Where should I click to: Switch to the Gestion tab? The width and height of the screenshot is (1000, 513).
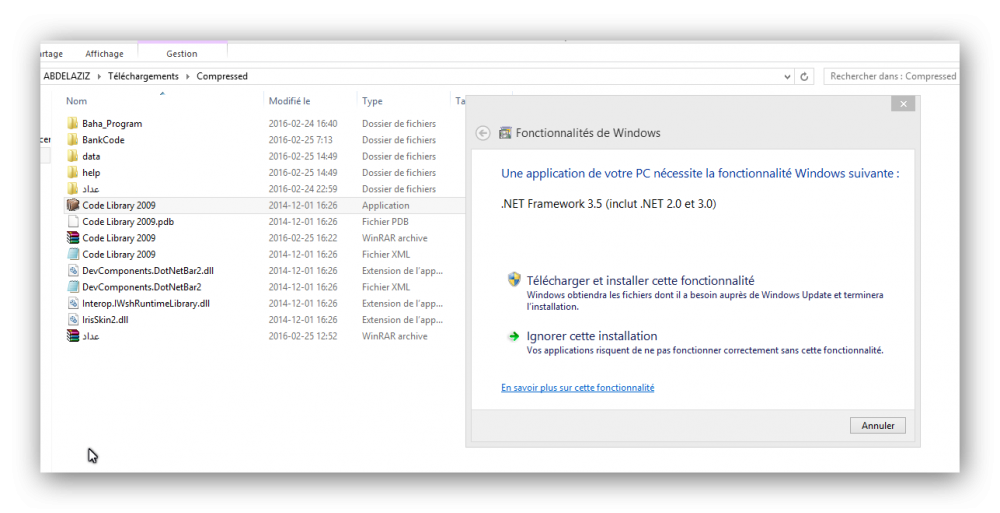click(182, 54)
